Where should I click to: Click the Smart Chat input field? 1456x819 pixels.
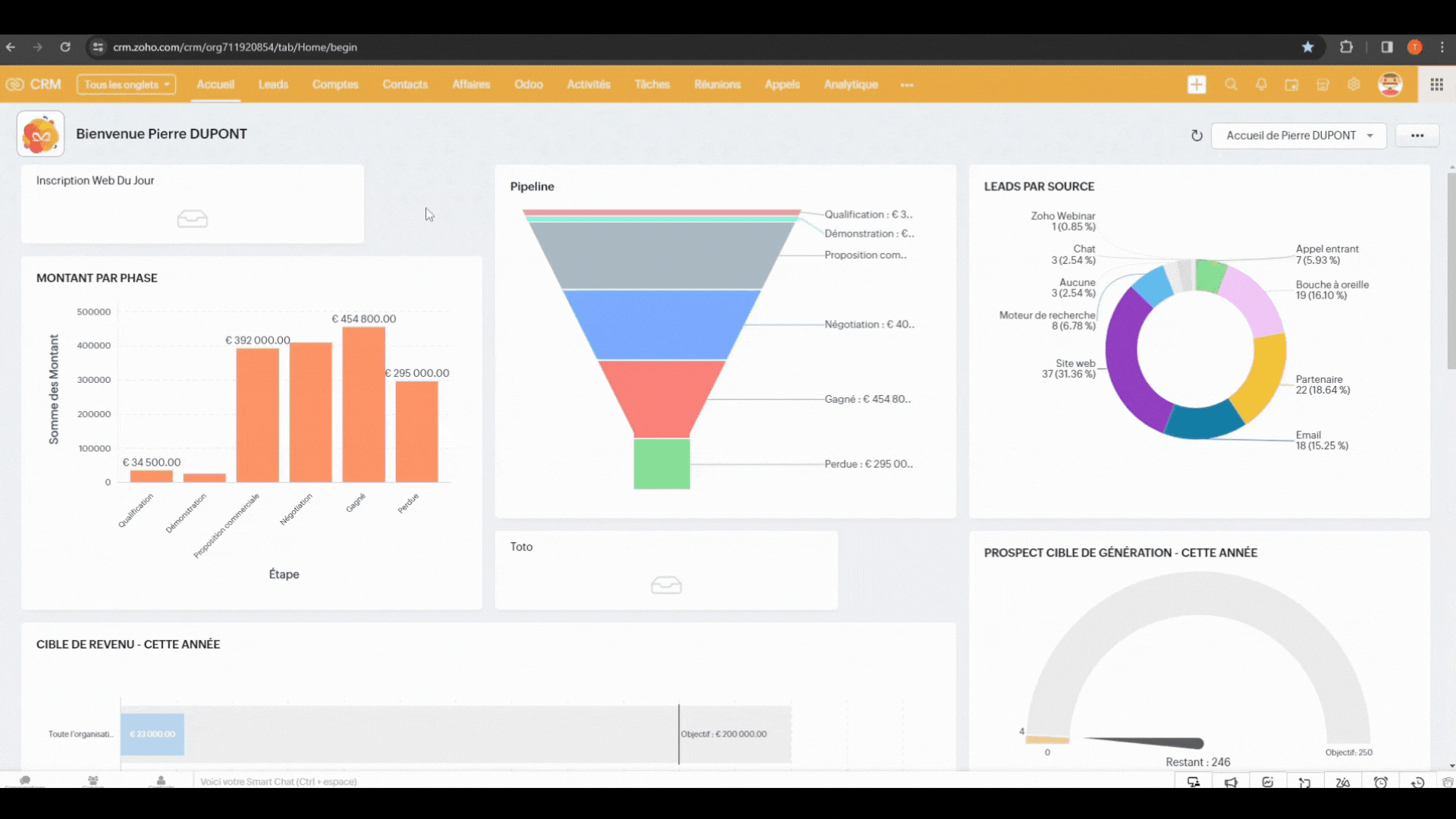tap(682, 781)
